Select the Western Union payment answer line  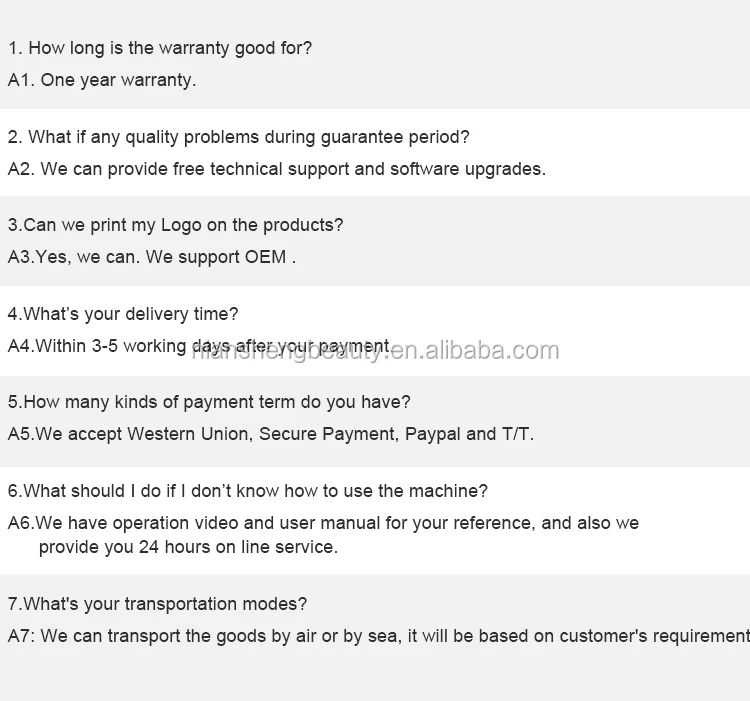271,435
